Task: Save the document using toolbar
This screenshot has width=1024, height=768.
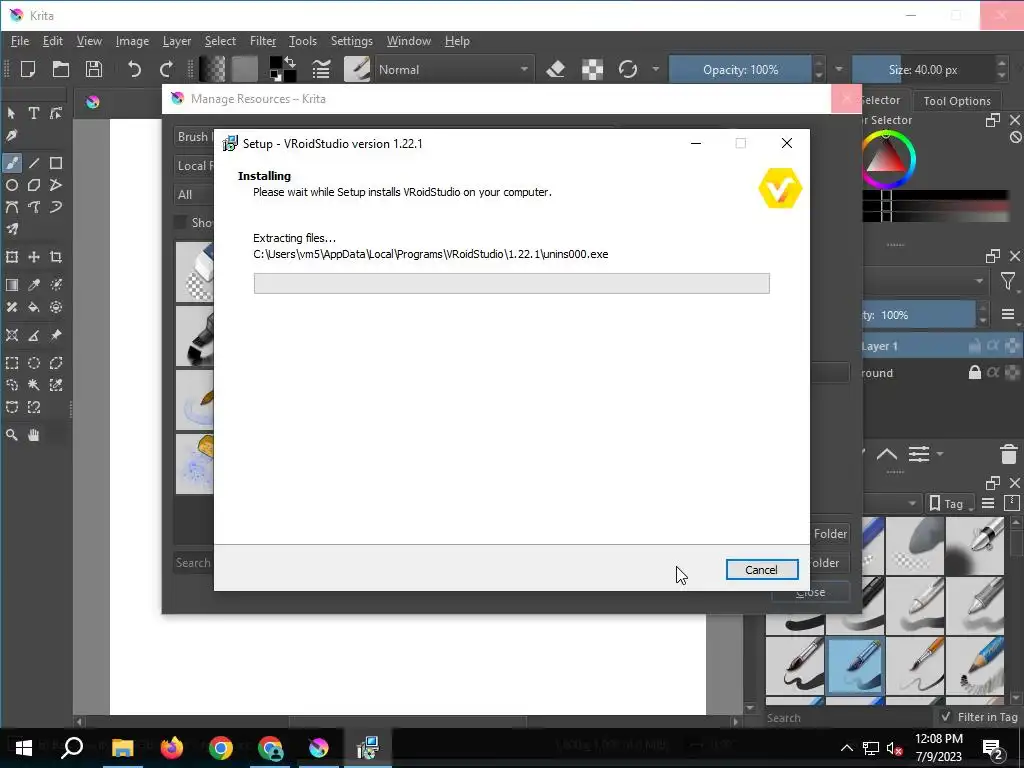Action: tap(94, 69)
